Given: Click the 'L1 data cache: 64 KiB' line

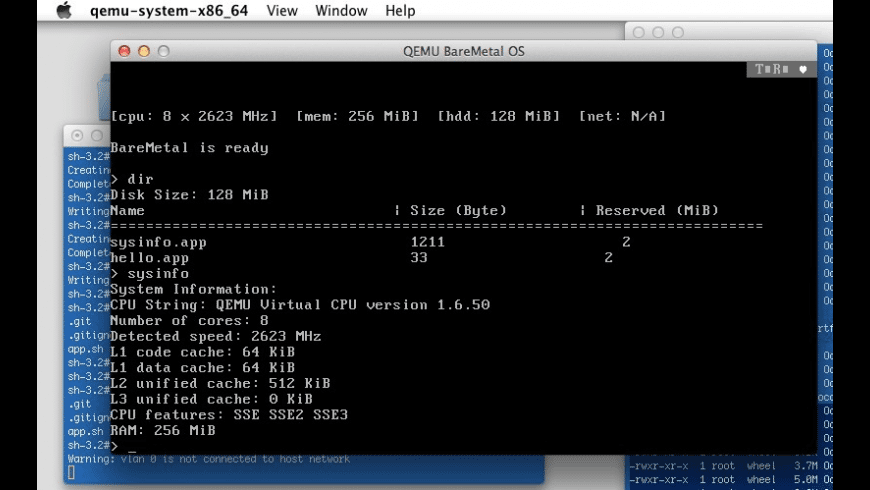Looking at the screenshot, I should pyautogui.click(x=203, y=367).
